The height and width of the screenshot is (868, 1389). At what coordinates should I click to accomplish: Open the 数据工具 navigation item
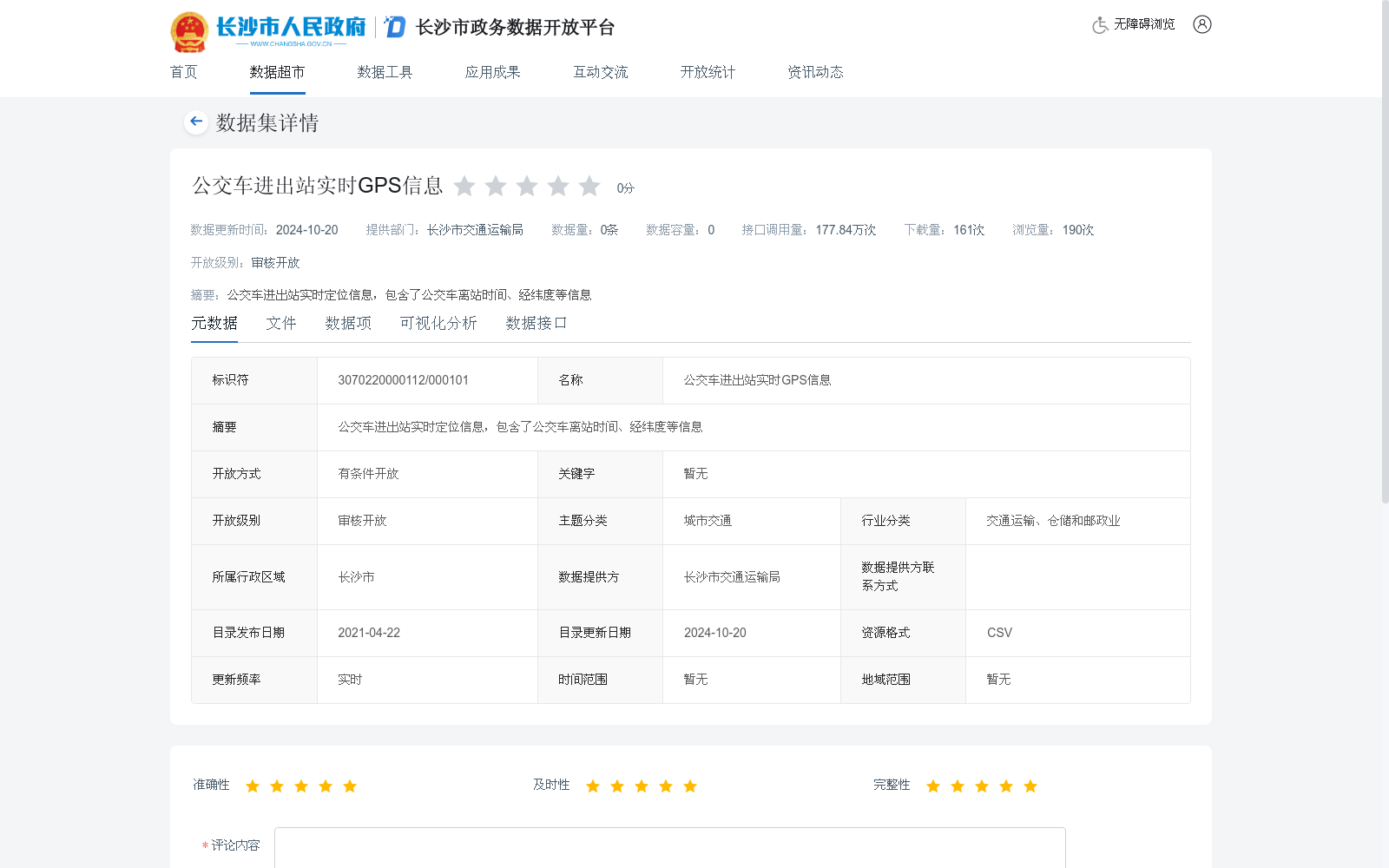pos(385,72)
